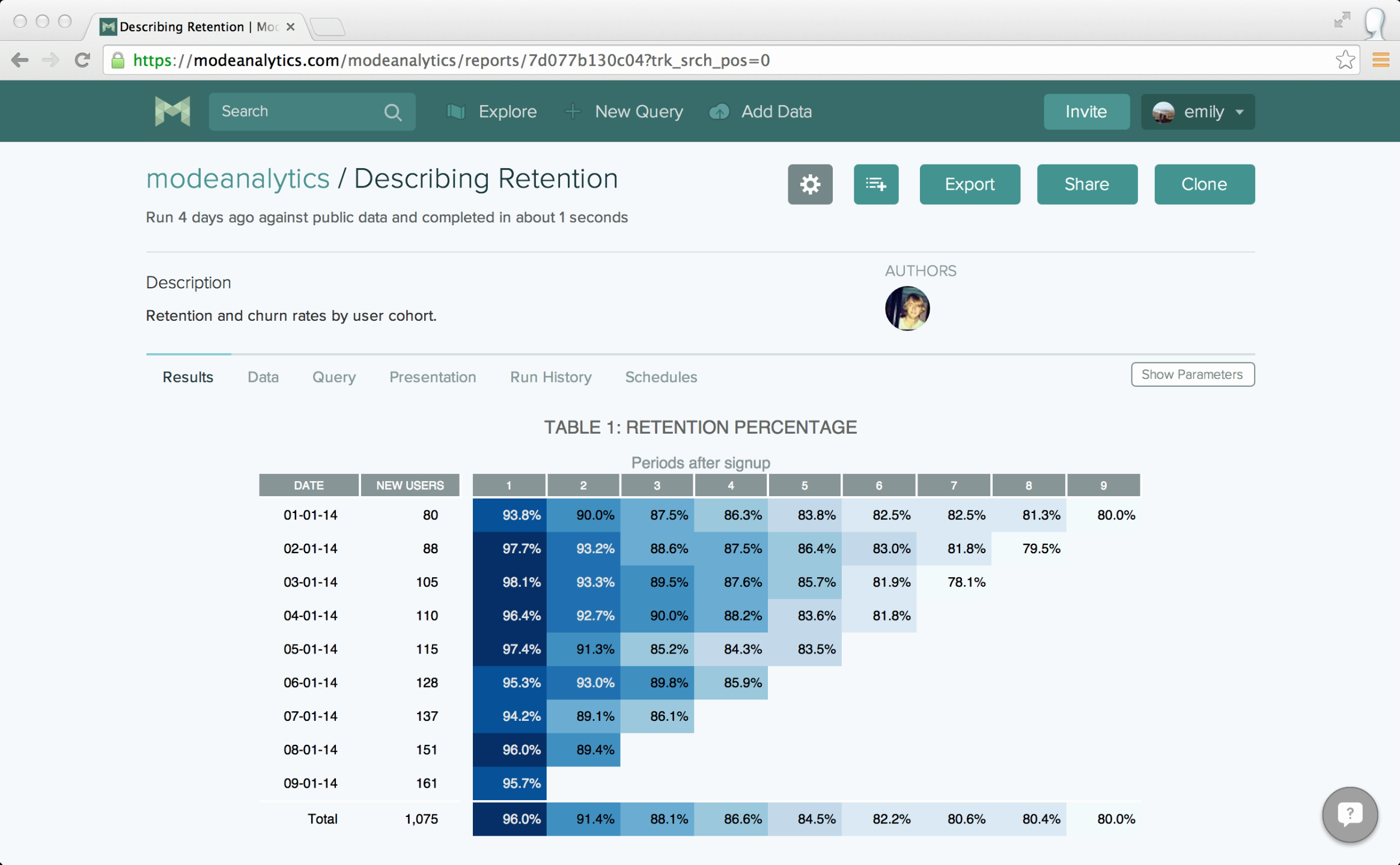Reload the page with refresh icon
This screenshot has height=865, width=1400.
click(82, 60)
